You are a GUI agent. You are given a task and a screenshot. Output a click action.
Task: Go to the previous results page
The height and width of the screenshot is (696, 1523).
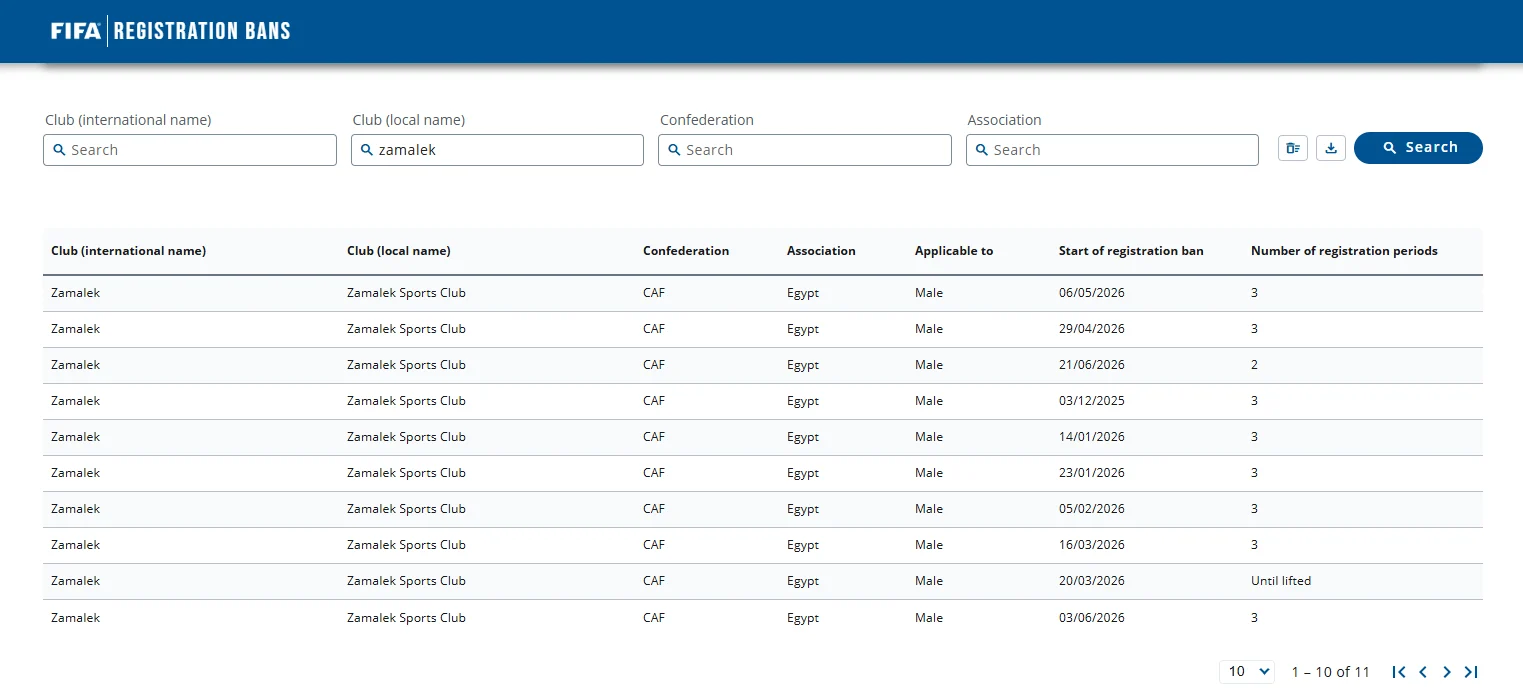pyautogui.click(x=1423, y=672)
